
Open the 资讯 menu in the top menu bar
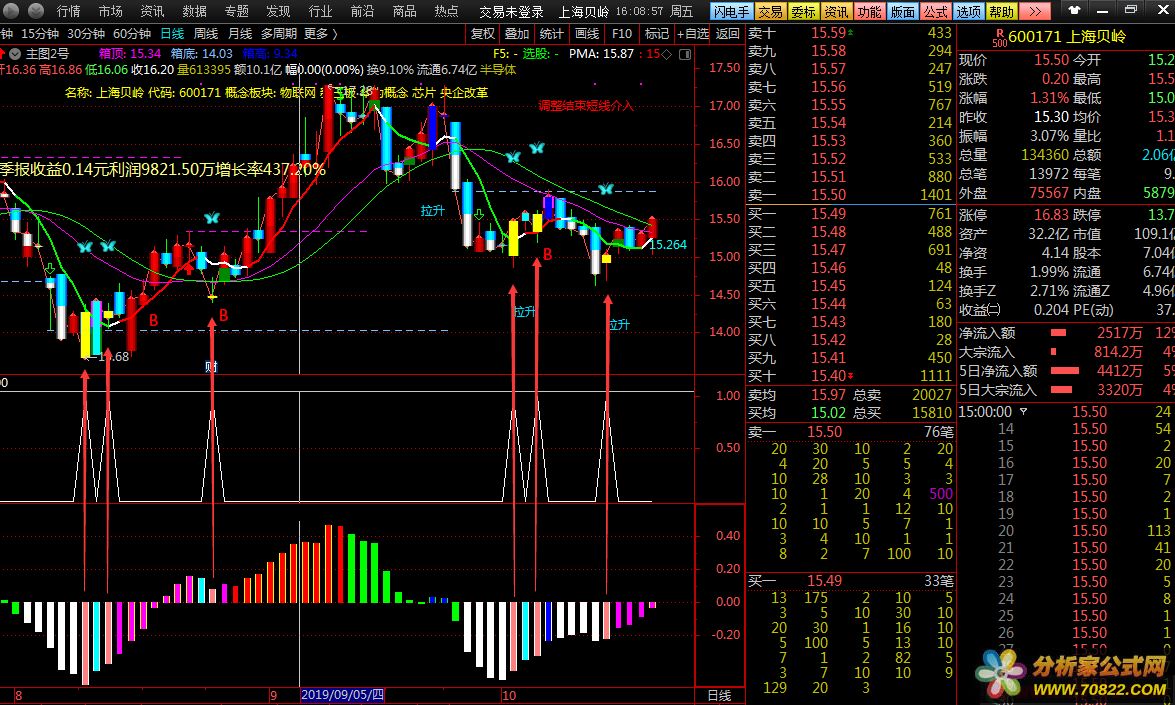[x=152, y=11]
